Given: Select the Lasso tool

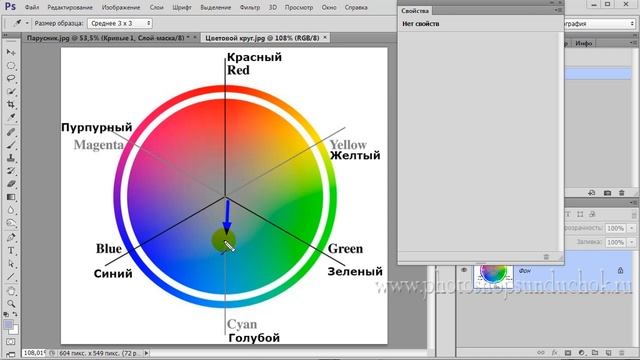Looking at the screenshot, I should pyautogui.click(x=11, y=78).
